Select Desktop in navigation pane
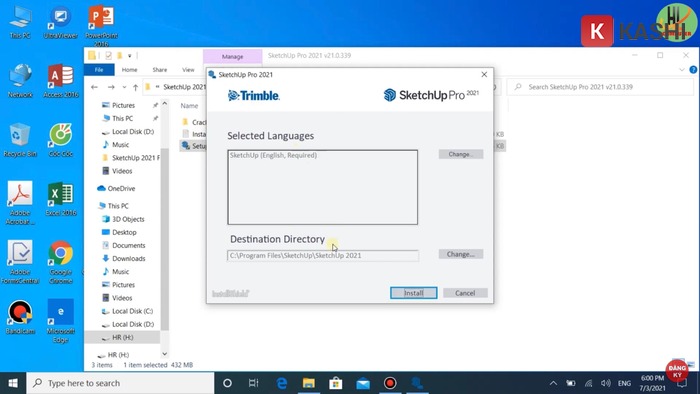Image resolution: width=700 pixels, height=394 pixels. click(119, 232)
